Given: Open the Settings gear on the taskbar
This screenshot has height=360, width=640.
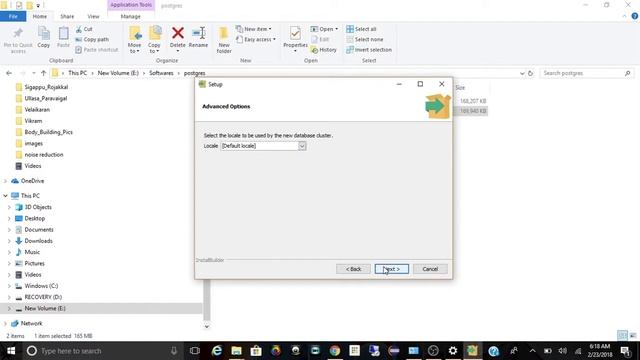Looking at the screenshot, I should click(x=453, y=351).
